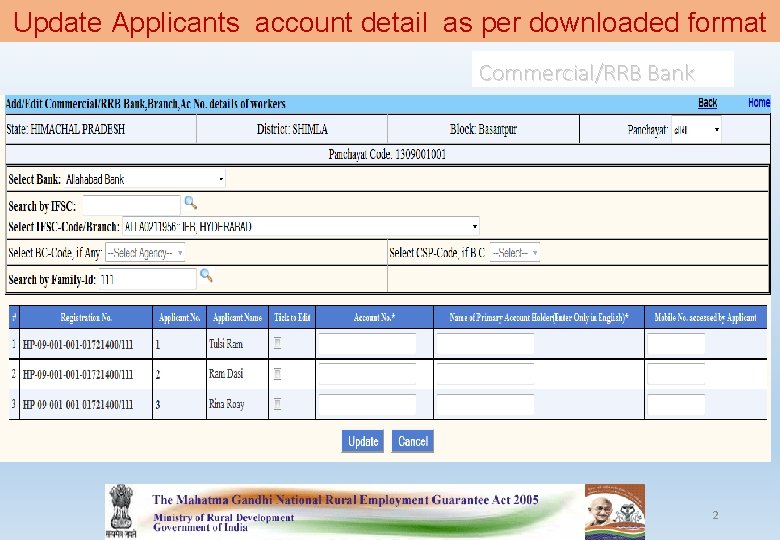Click the Account No.* column header

(x=374, y=317)
